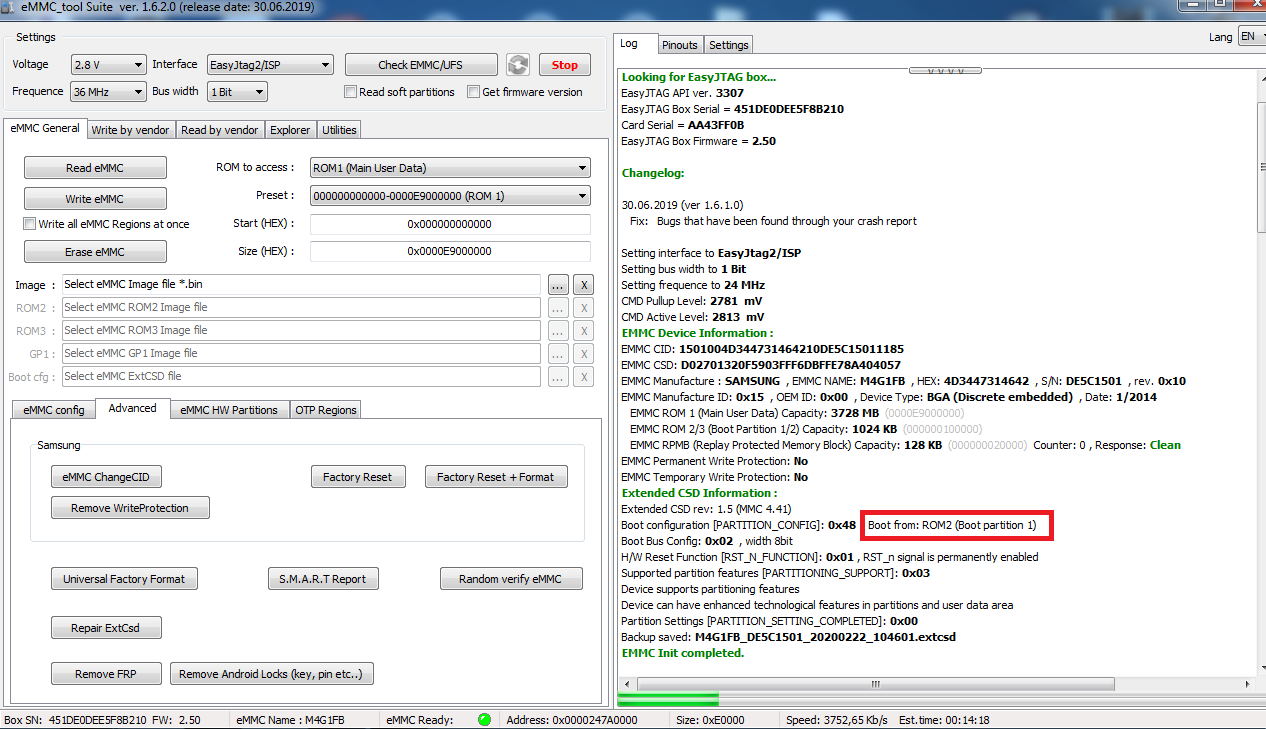This screenshot has width=1266, height=729.
Task: Click the red Stop button
Action: coord(565,65)
